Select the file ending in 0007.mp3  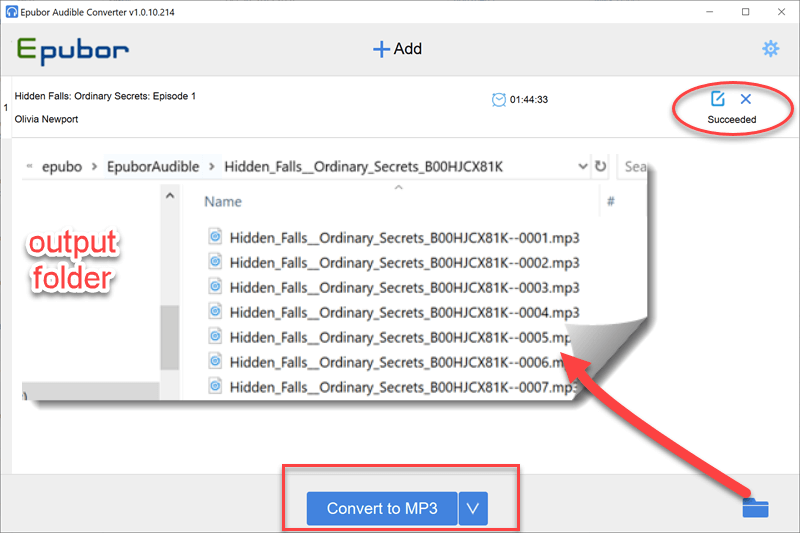403,387
